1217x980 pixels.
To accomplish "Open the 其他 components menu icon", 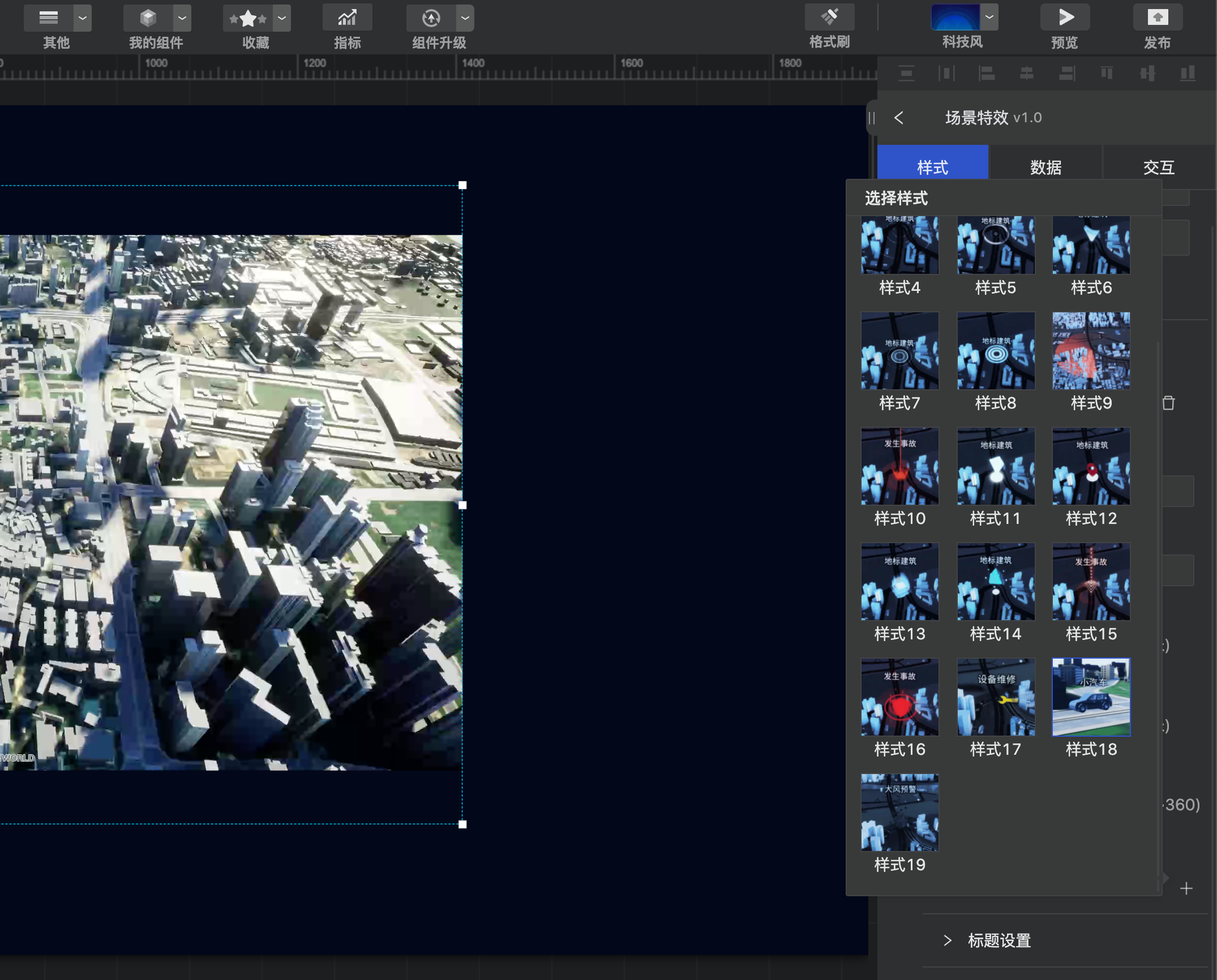I will [x=48, y=18].
